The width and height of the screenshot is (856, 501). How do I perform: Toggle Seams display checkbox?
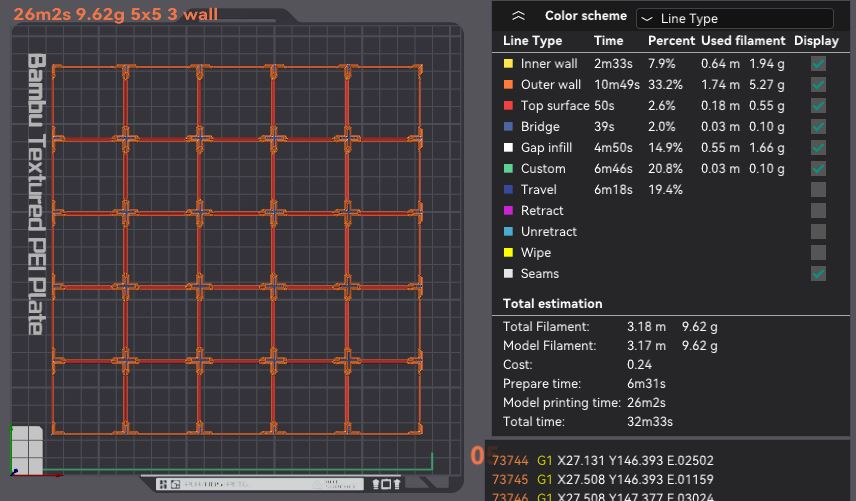(x=818, y=274)
